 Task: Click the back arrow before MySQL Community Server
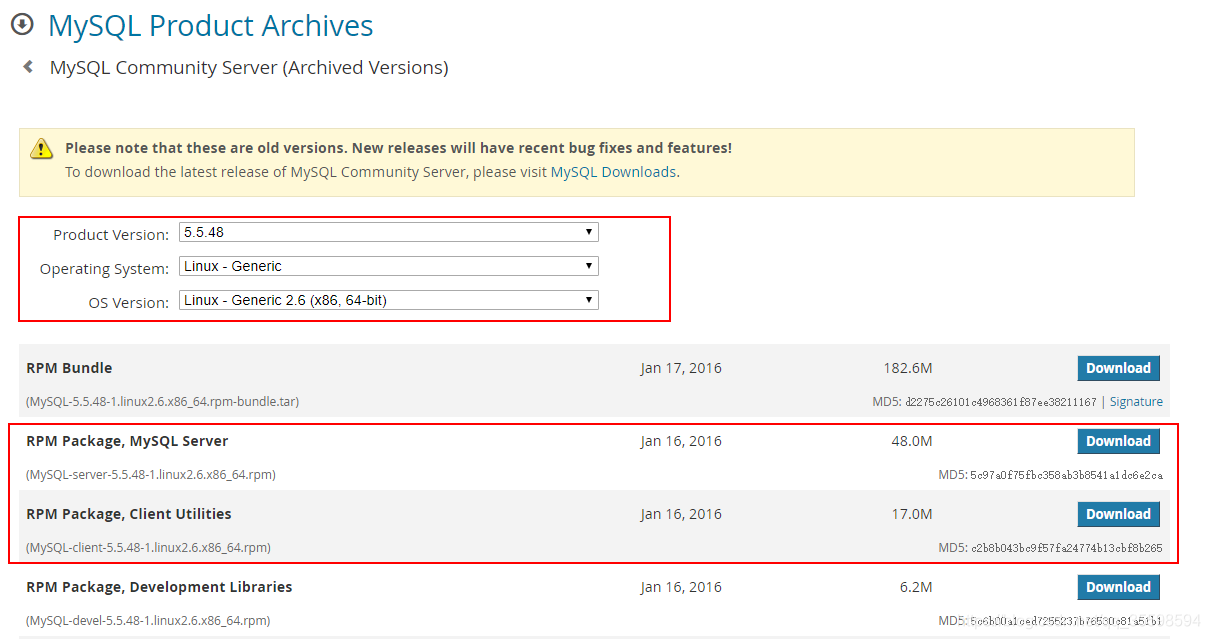pyautogui.click(x=28, y=67)
